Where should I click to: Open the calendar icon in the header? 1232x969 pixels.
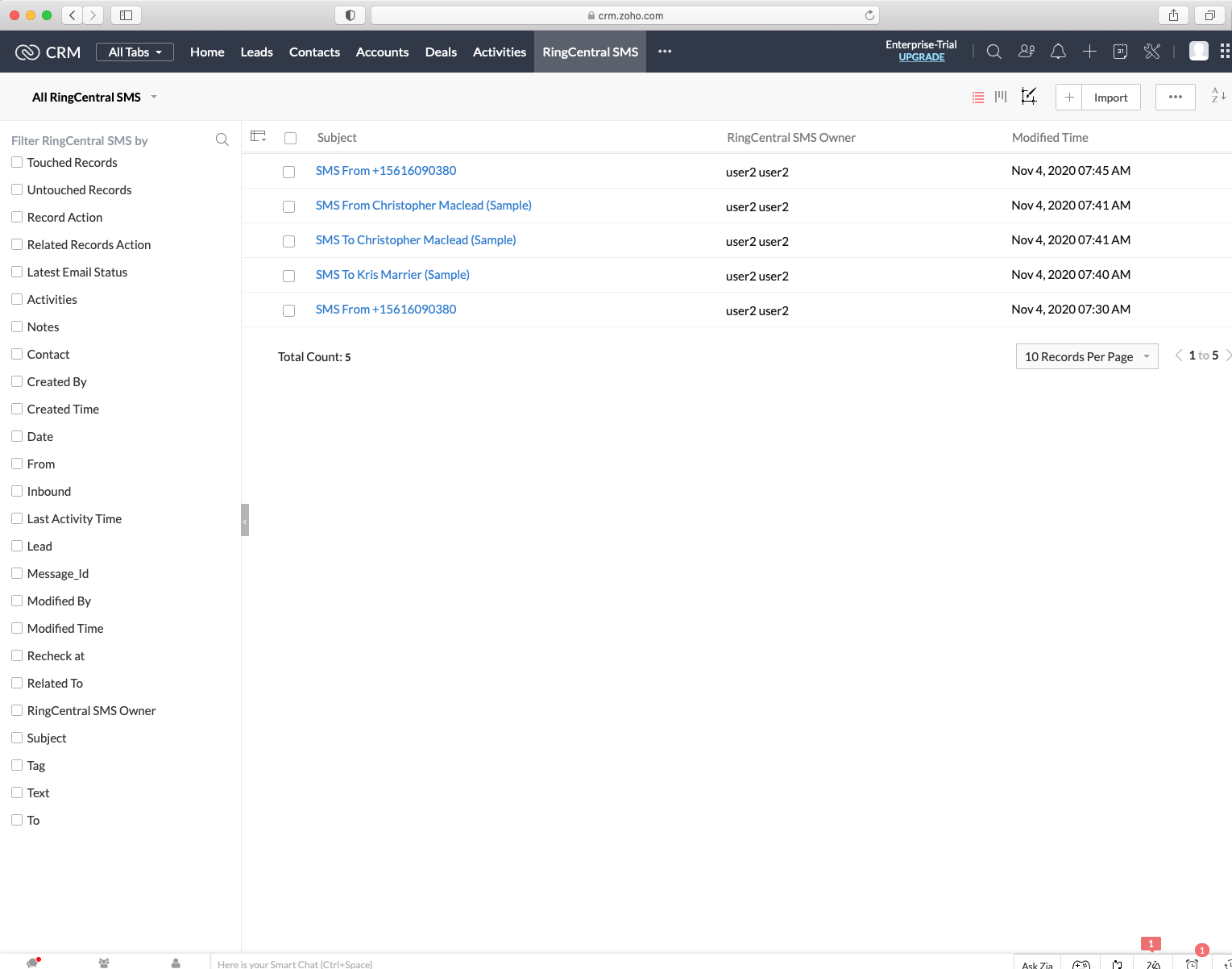pyautogui.click(x=1120, y=51)
